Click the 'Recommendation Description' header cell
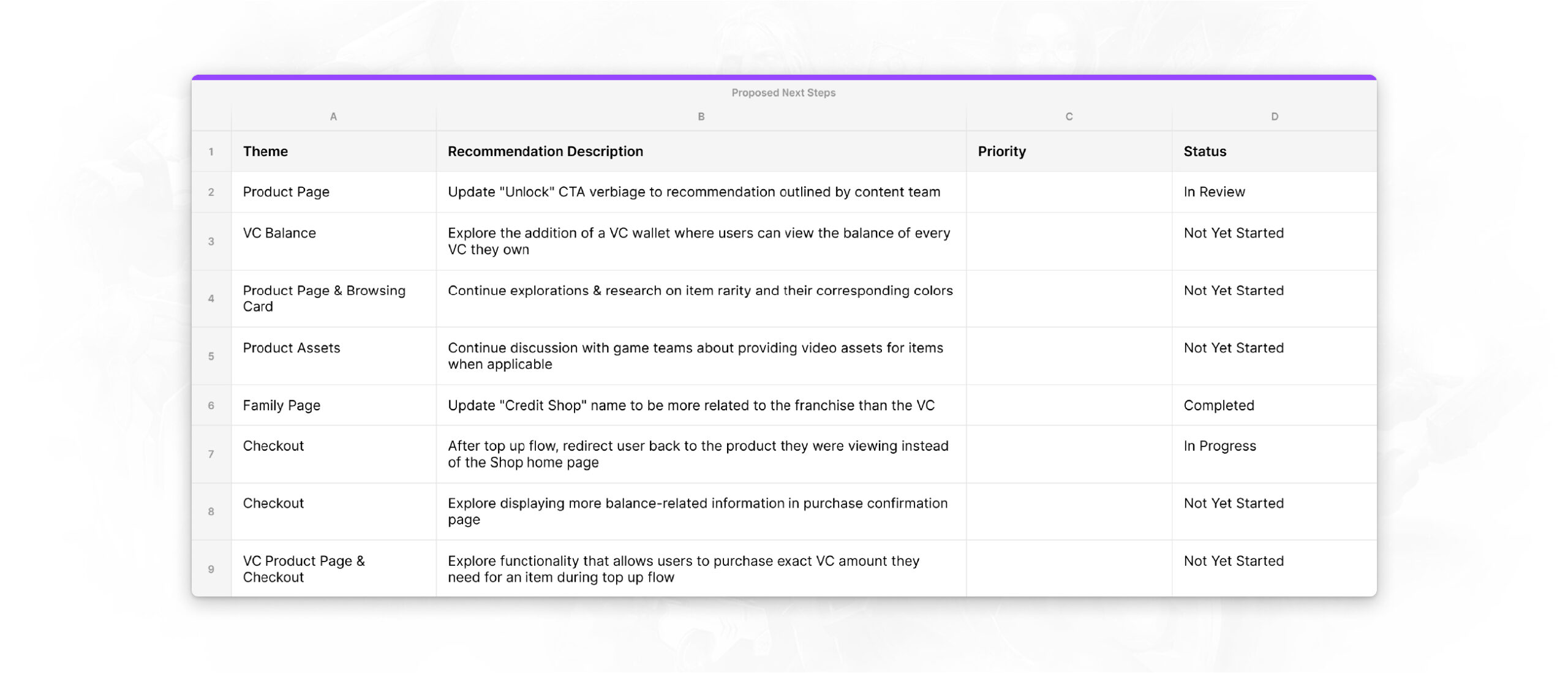Image resolution: width=1568 pixels, height=673 pixels. [x=701, y=151]
